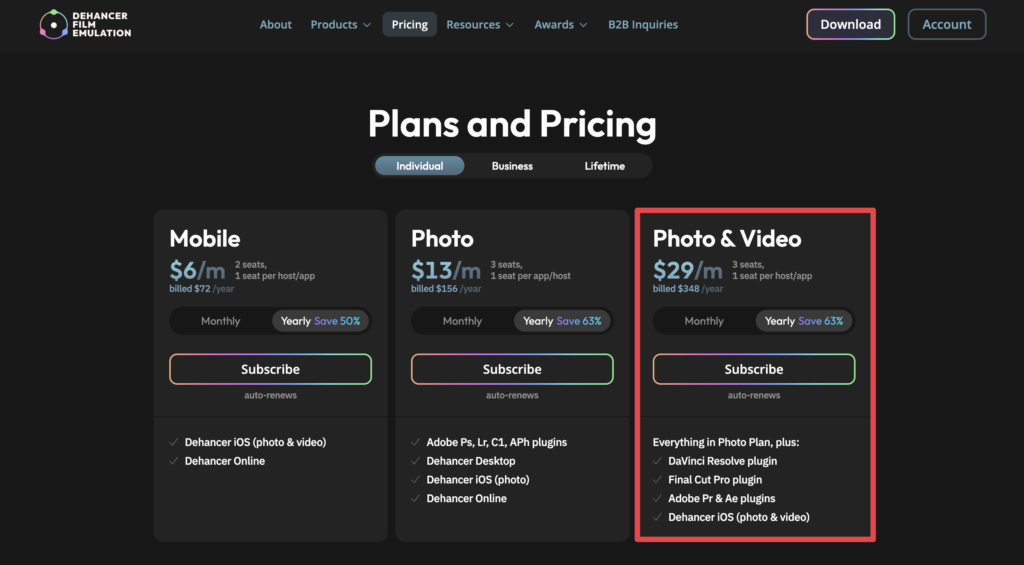Image resolution: width=1024 pixels, height=565 pixels.
Task: Go to the About page link
Action: (x=276, y=24)
